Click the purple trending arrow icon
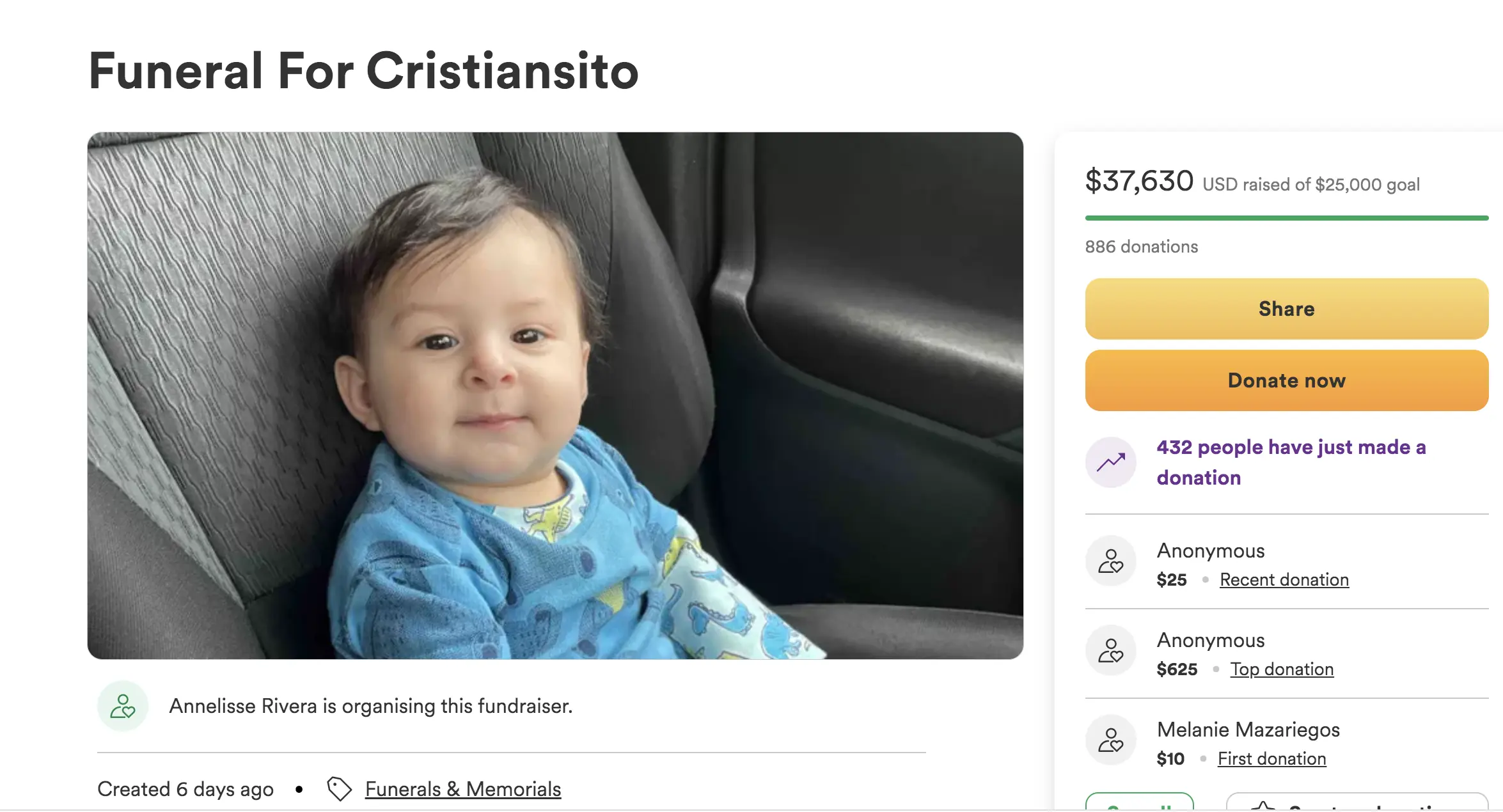 pyautogui.click(x=1111, y=462)
